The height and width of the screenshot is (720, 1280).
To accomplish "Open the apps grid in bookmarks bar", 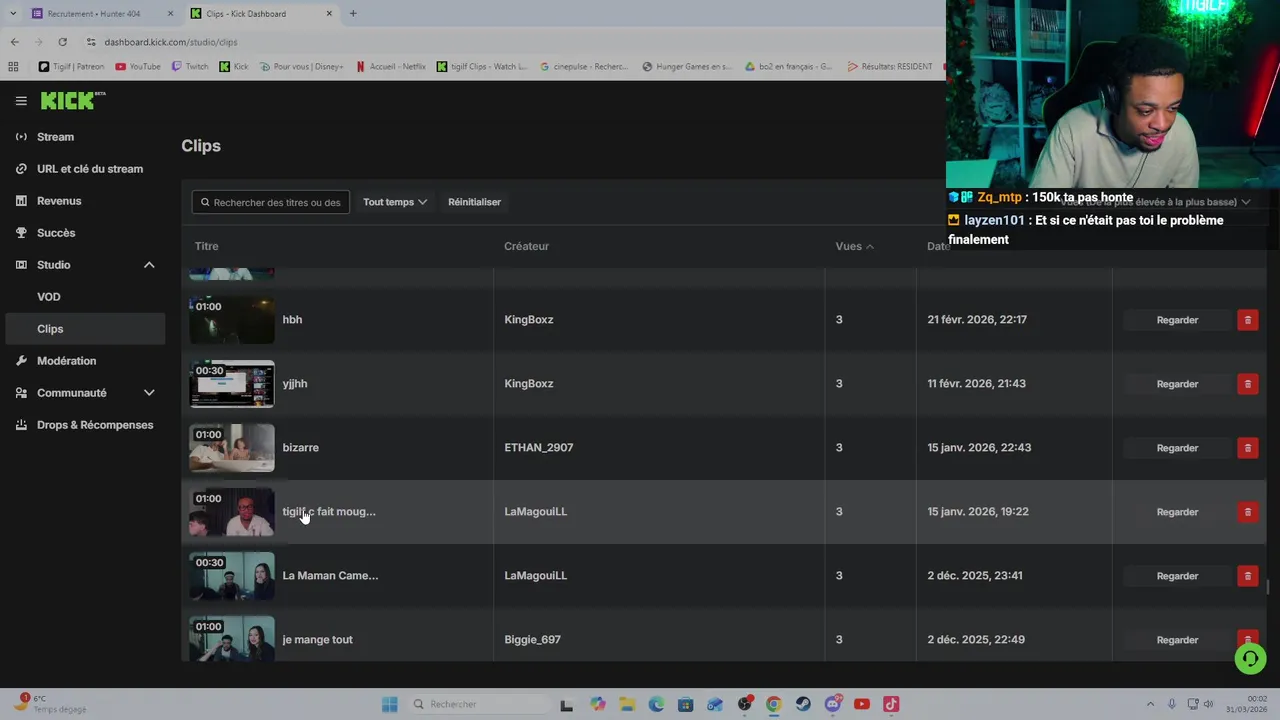I will (x=13, y=67).
